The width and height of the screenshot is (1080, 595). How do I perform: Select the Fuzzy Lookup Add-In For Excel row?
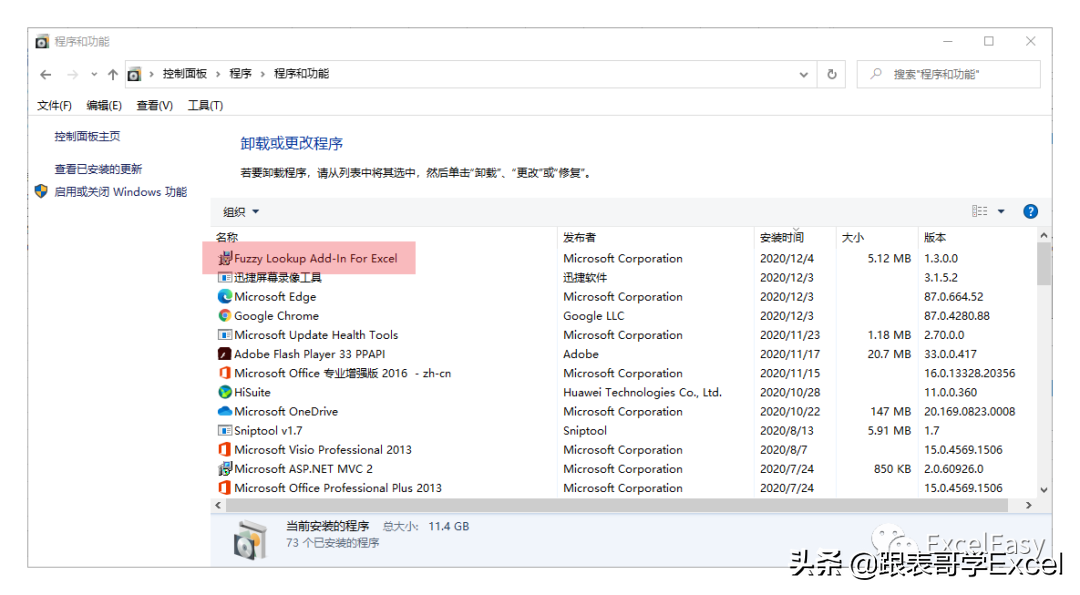coord(623,258)
